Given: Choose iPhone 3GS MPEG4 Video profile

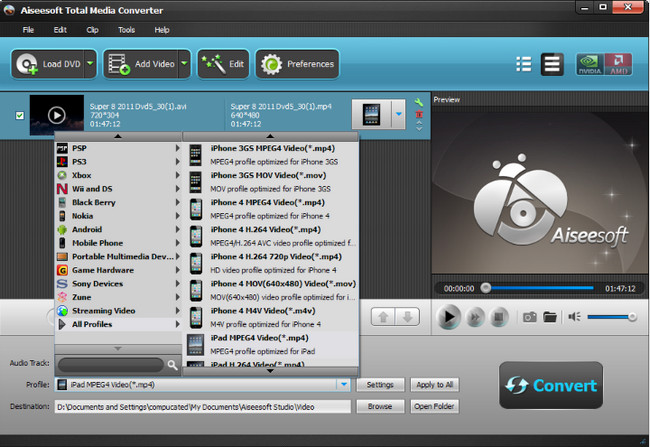Looking at the screenshot, I should (x=271, y=155).
